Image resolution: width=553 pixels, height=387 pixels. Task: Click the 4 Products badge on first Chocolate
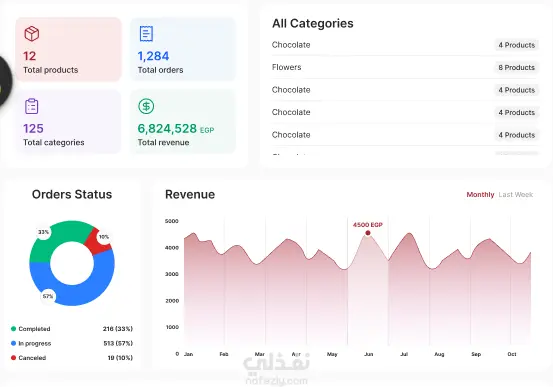(516, 45)
